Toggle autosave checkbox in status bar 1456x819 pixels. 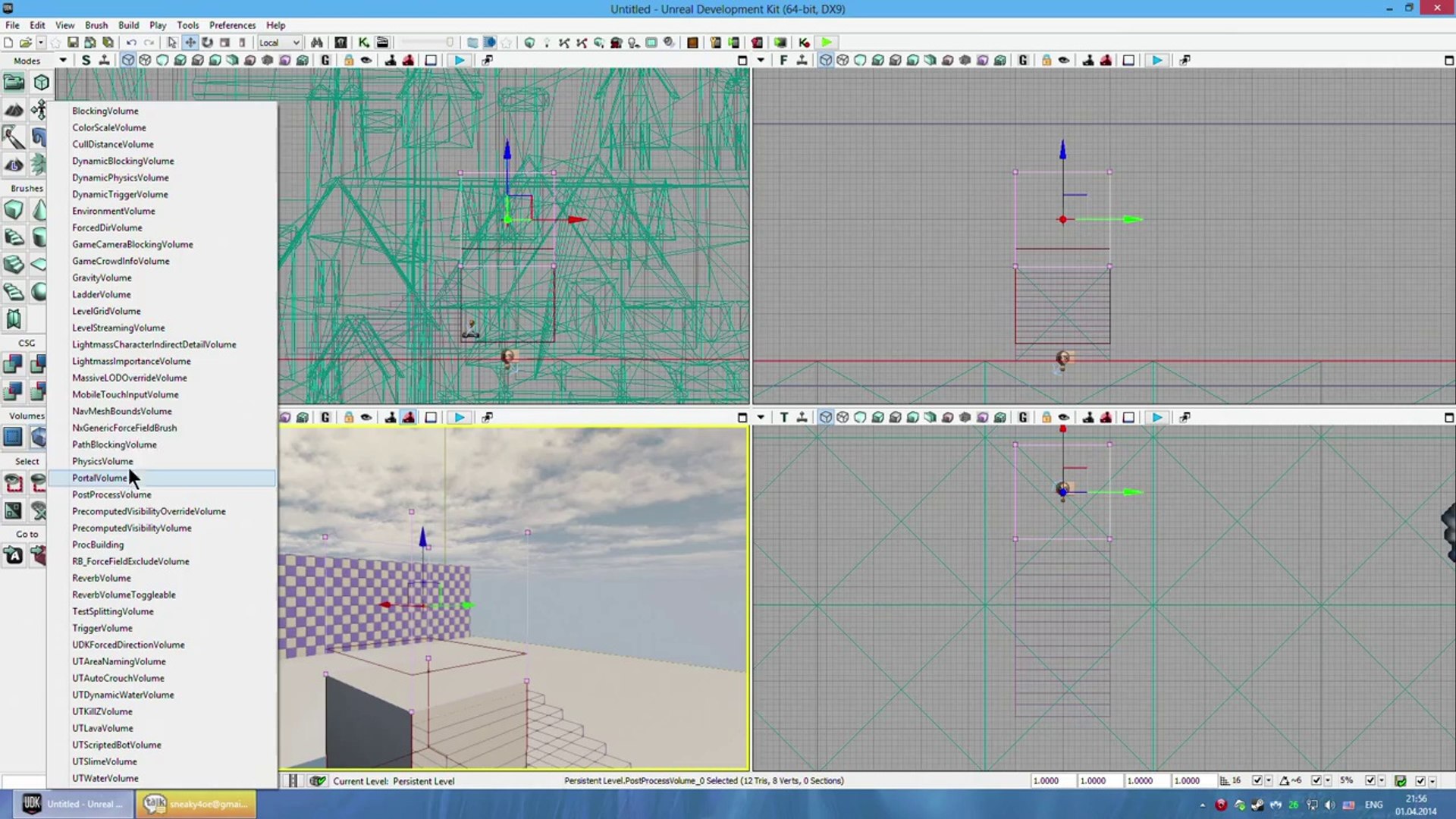pos(1420,781)
